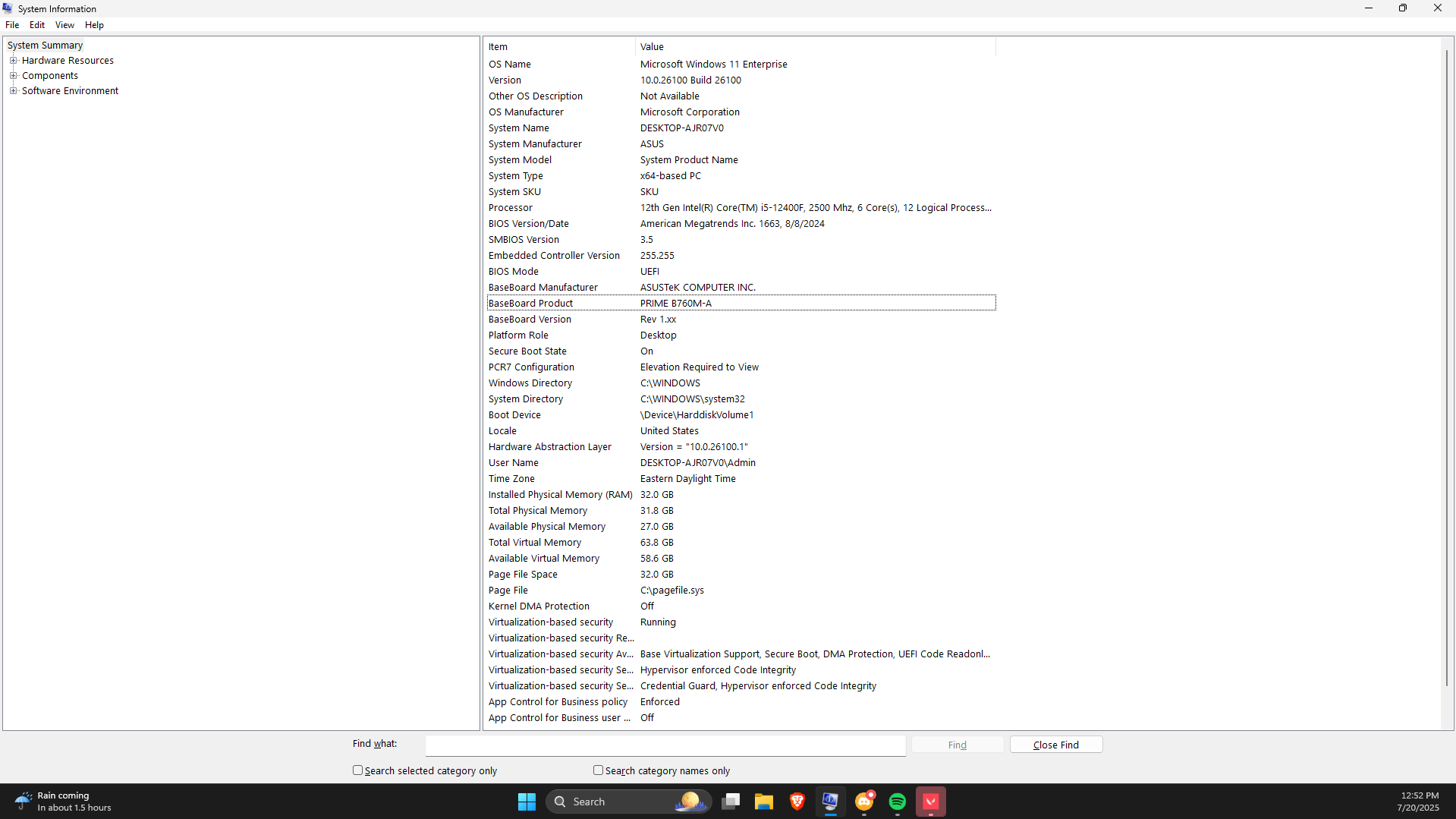Select the Boot Device row
Viewport: 1456px width, 819px height.
point(741,415)
